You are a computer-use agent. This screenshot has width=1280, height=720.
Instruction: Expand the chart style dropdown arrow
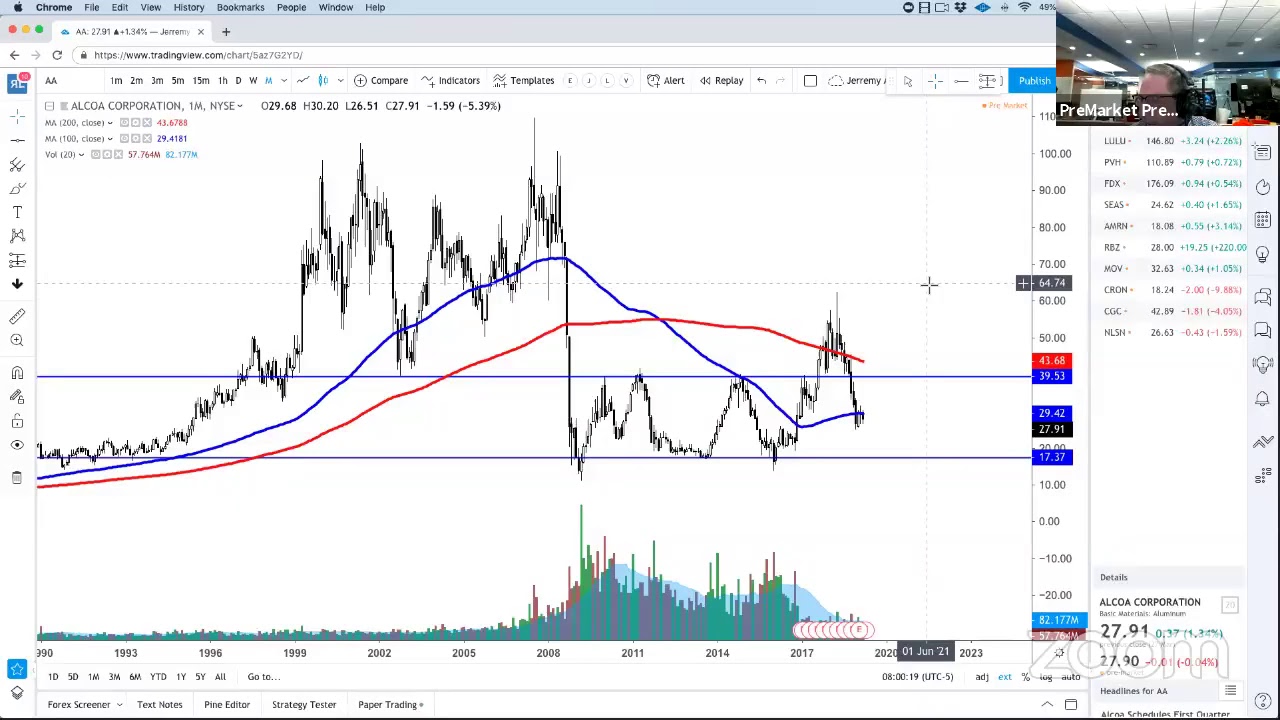pos(340,80)
